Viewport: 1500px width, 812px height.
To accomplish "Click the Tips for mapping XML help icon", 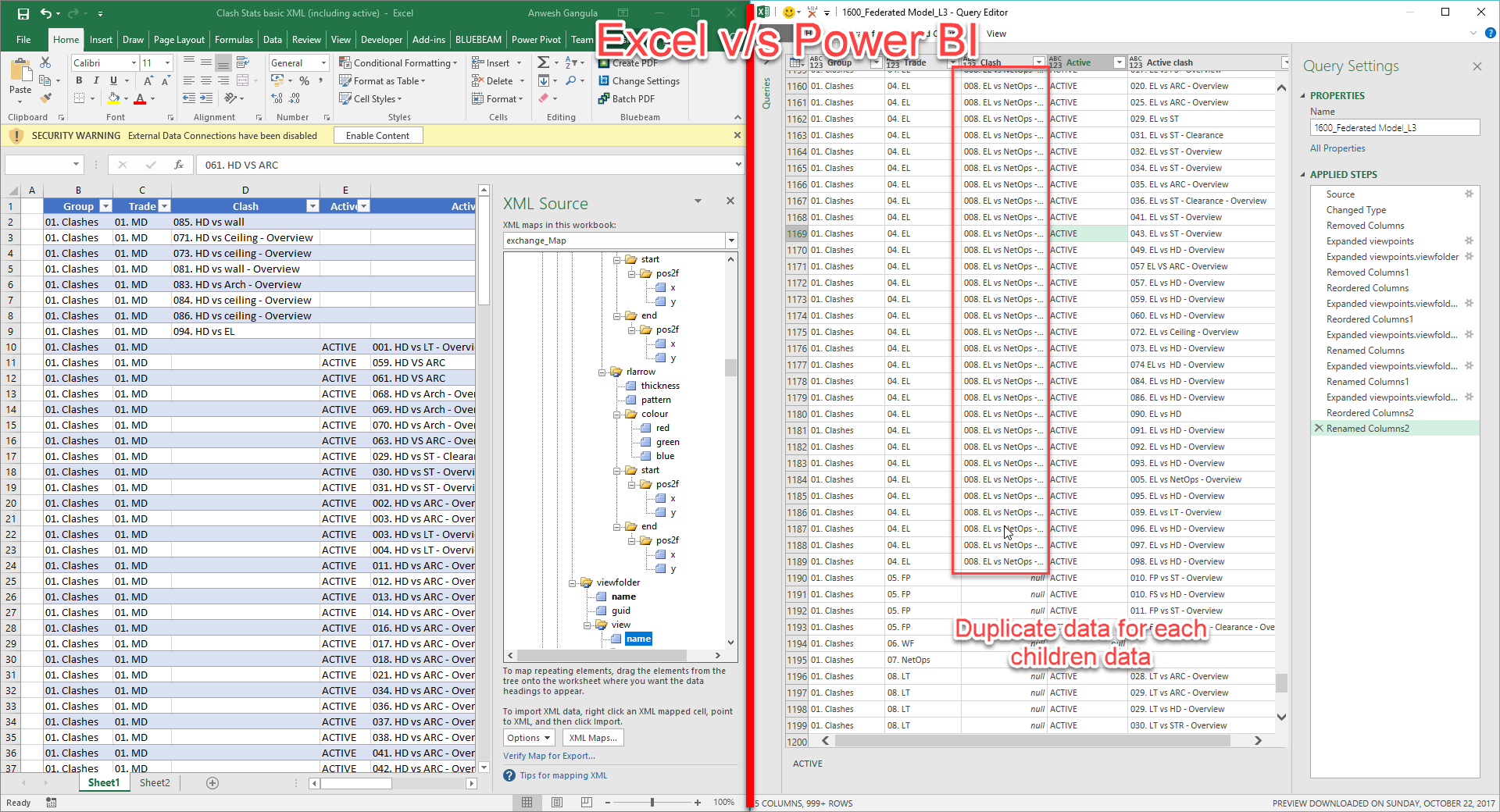I will (x=509, y=775).
